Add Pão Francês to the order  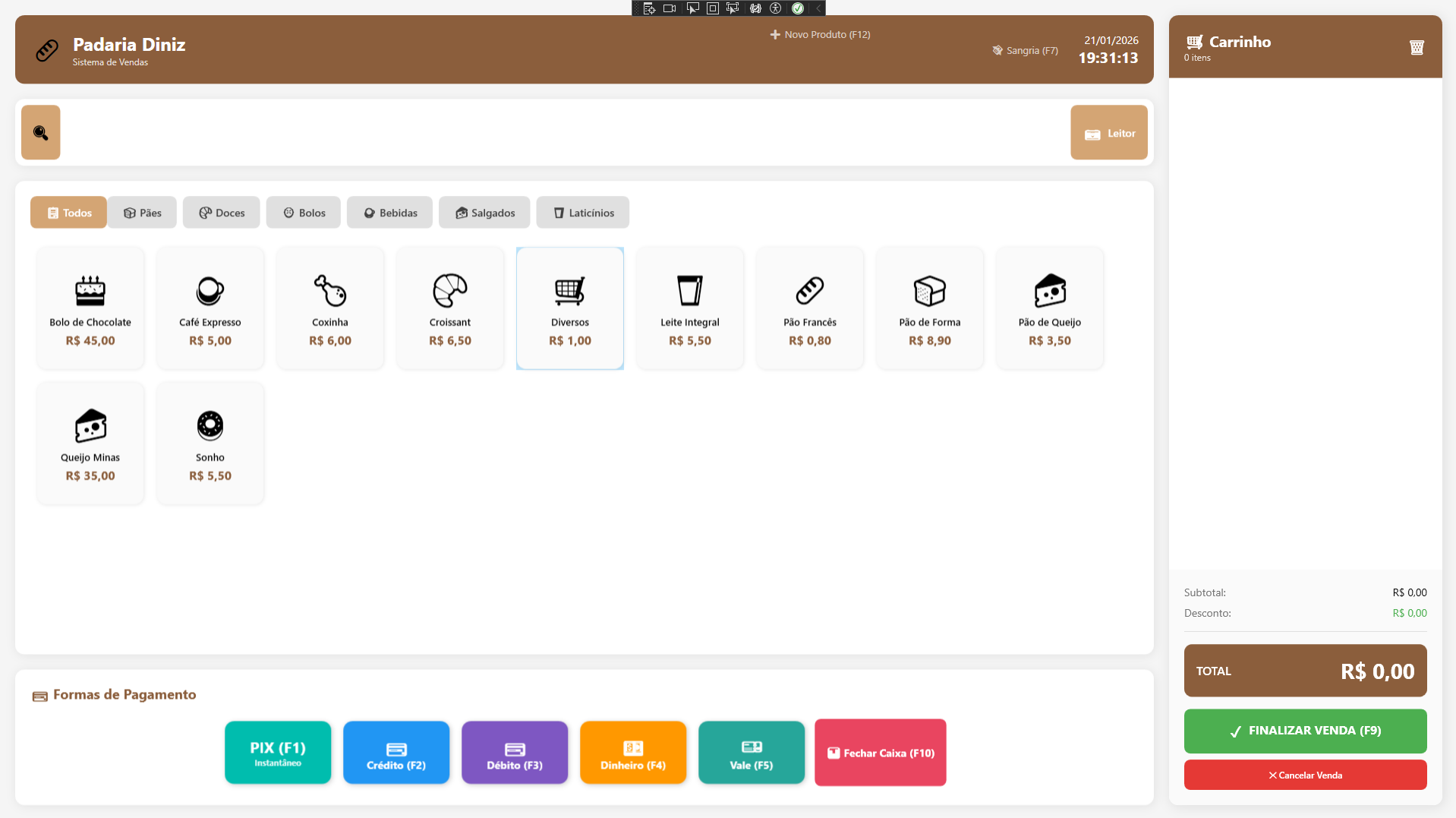(x=809, y=307)
